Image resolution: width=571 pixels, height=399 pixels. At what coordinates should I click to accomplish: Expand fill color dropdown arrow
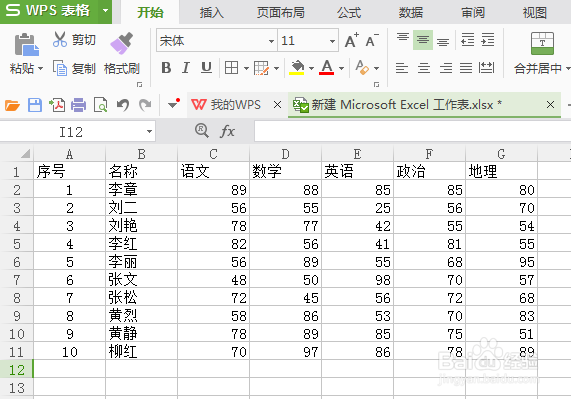[x=311, y=68]
